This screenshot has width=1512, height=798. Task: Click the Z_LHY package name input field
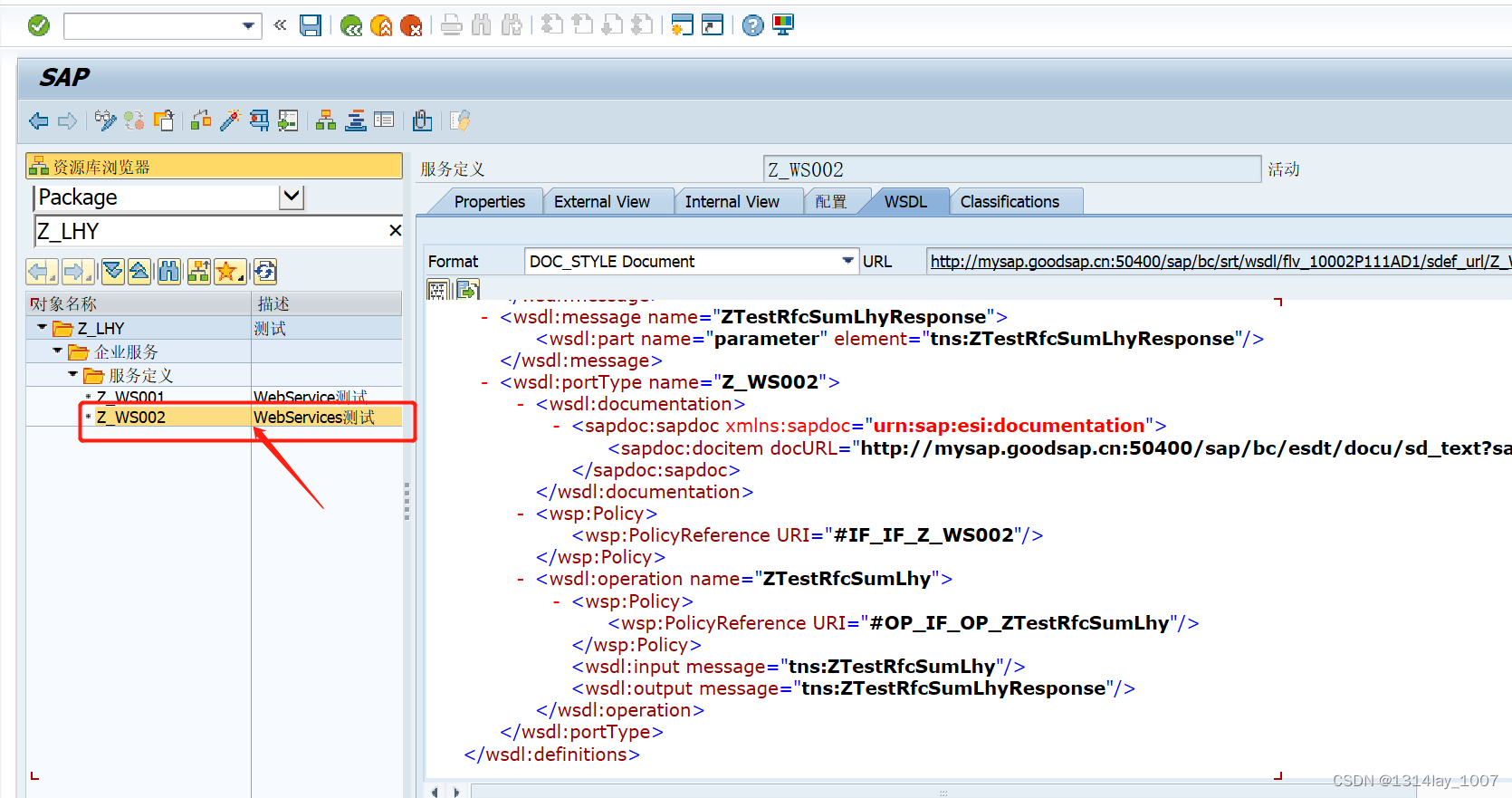pyautogui.click(x=210, y=231)
